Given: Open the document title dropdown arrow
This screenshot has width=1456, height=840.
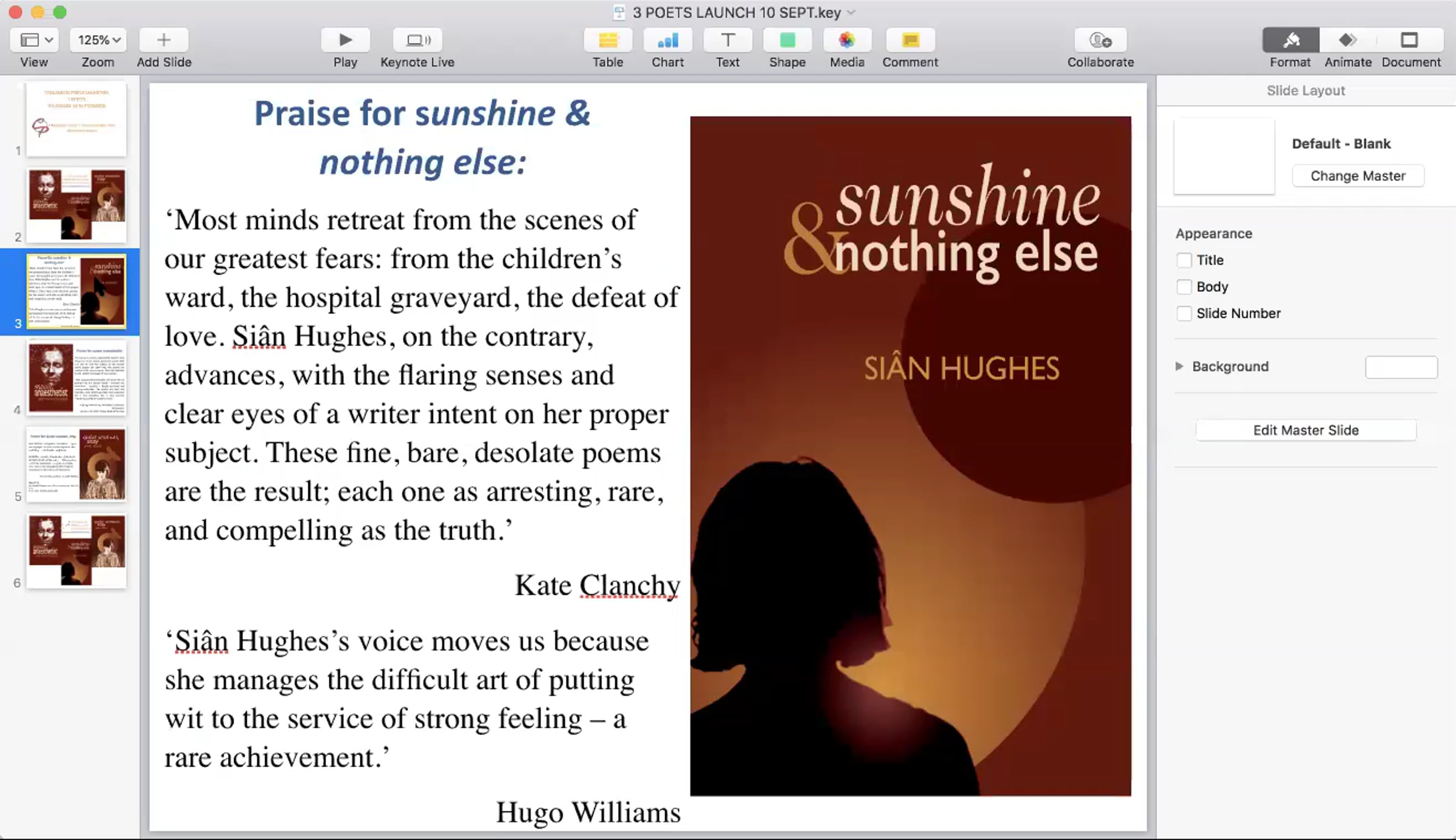Looking at the screenshot, I should pyautogui.click(x=851, y=12).
